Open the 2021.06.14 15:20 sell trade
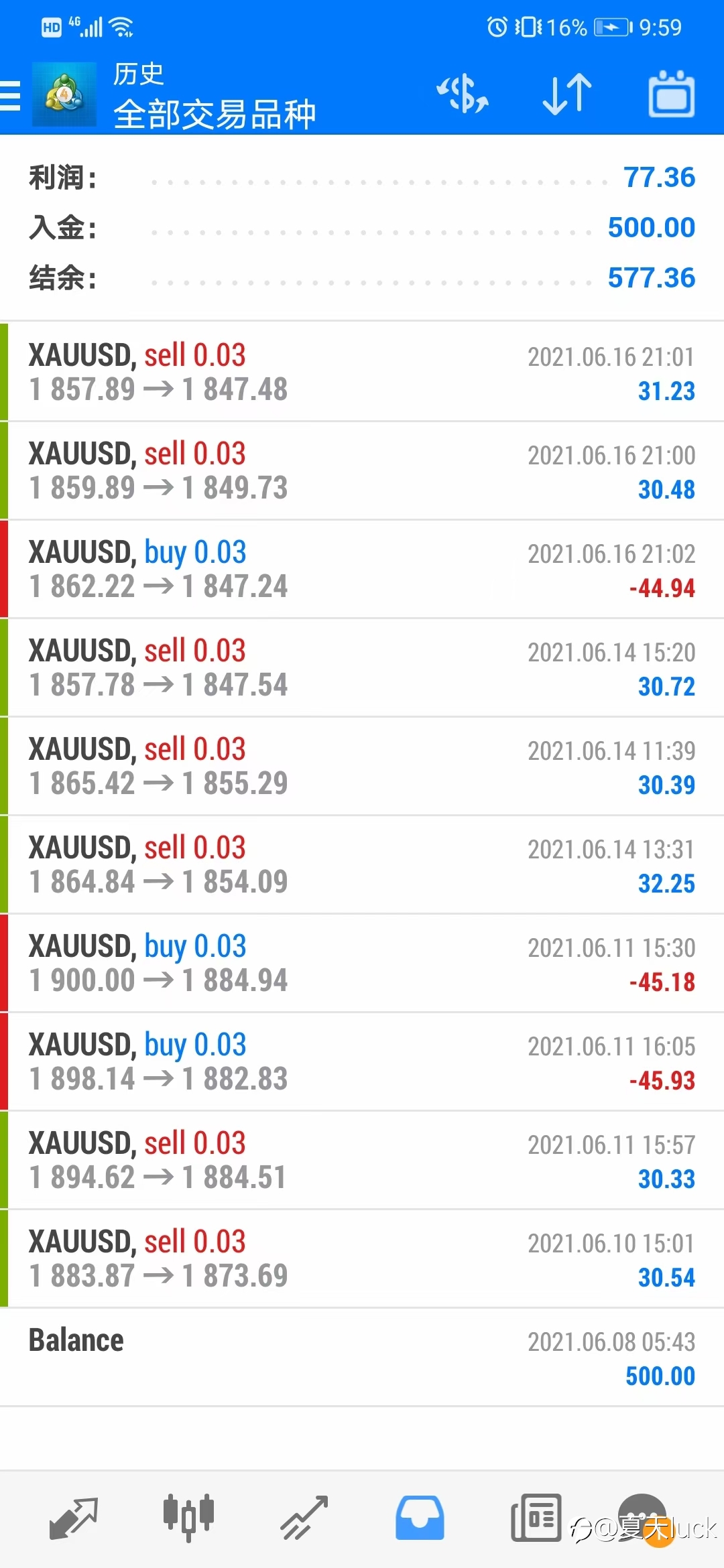The image size is (724, 1568). coord(362,667)
